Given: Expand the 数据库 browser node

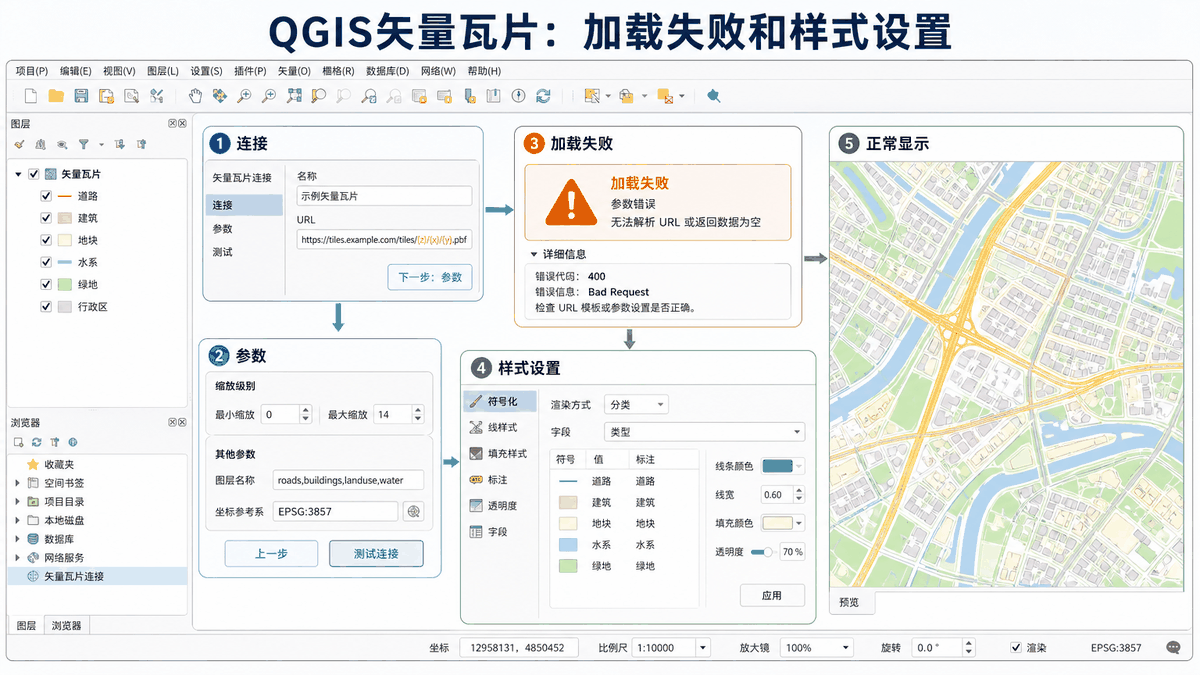Looking at the screenshot, I should [17, 539].
